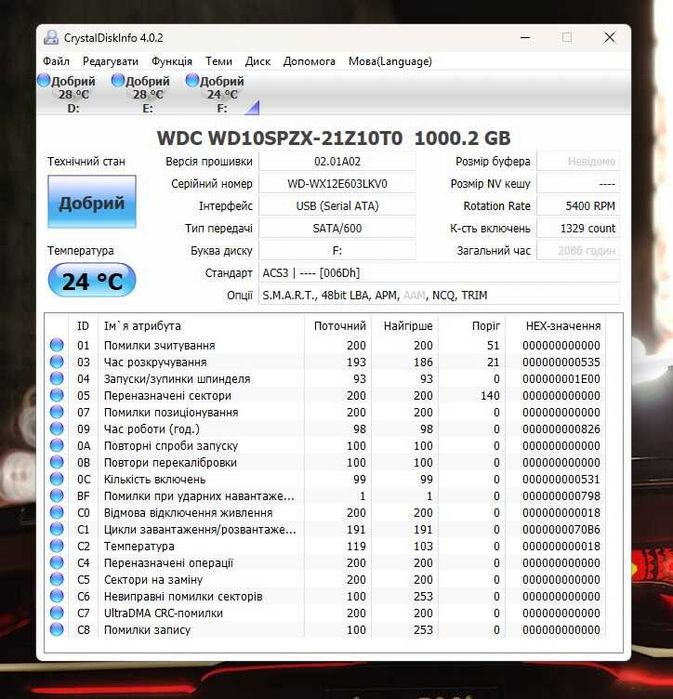
Task: Select disk D: status tab
Action: coord(67,94)
